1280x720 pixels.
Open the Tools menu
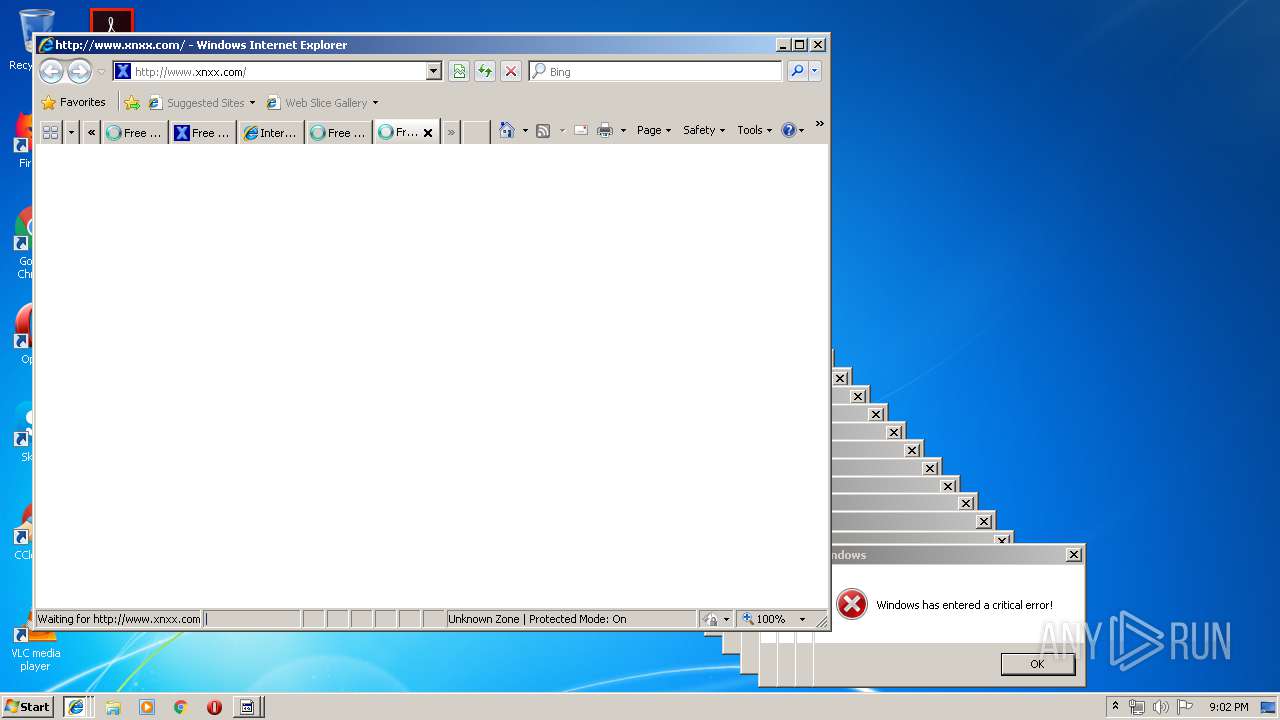(x=754, y=130)
